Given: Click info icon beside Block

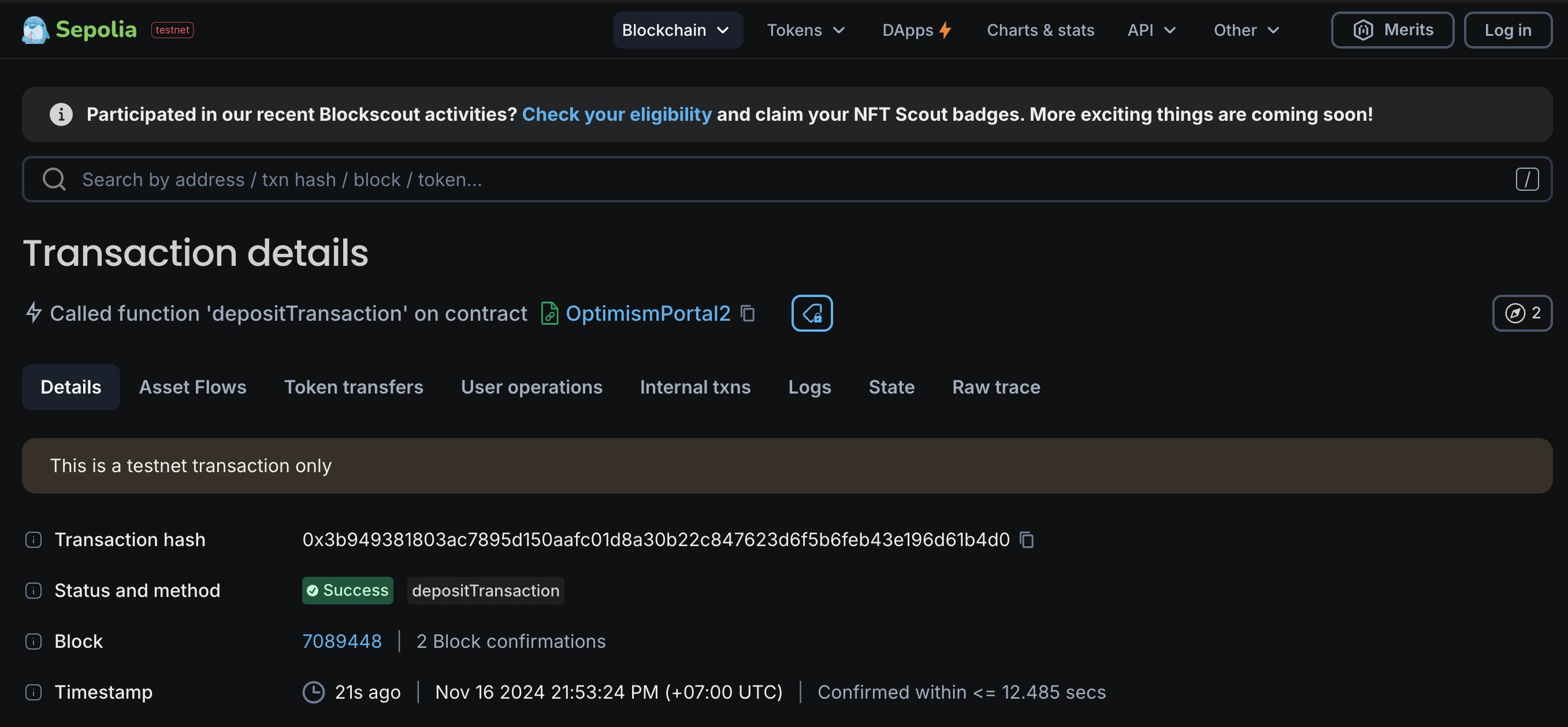Looking at the screenshot, I should click(34, 641).
